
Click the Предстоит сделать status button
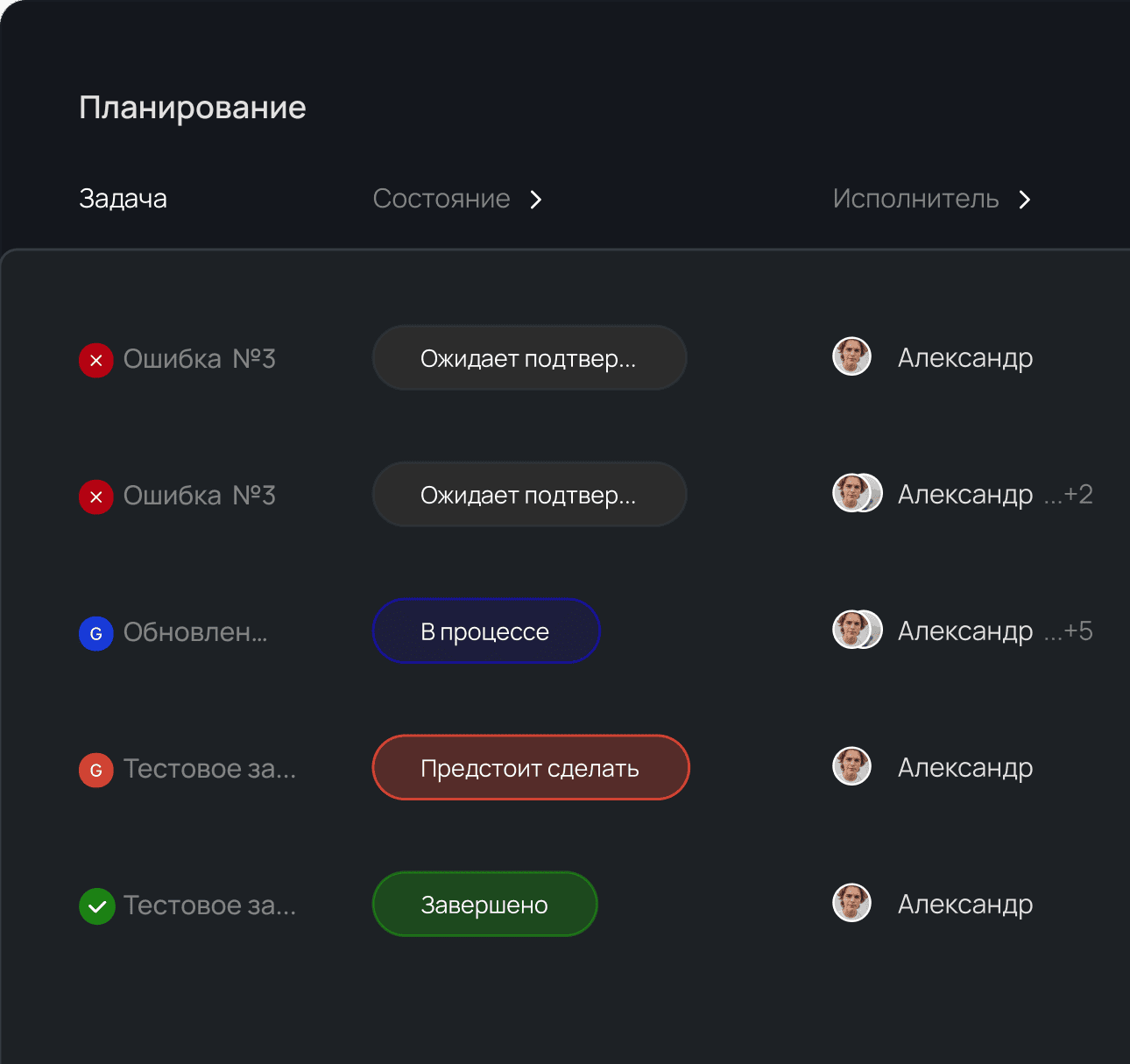pos(531,768)
